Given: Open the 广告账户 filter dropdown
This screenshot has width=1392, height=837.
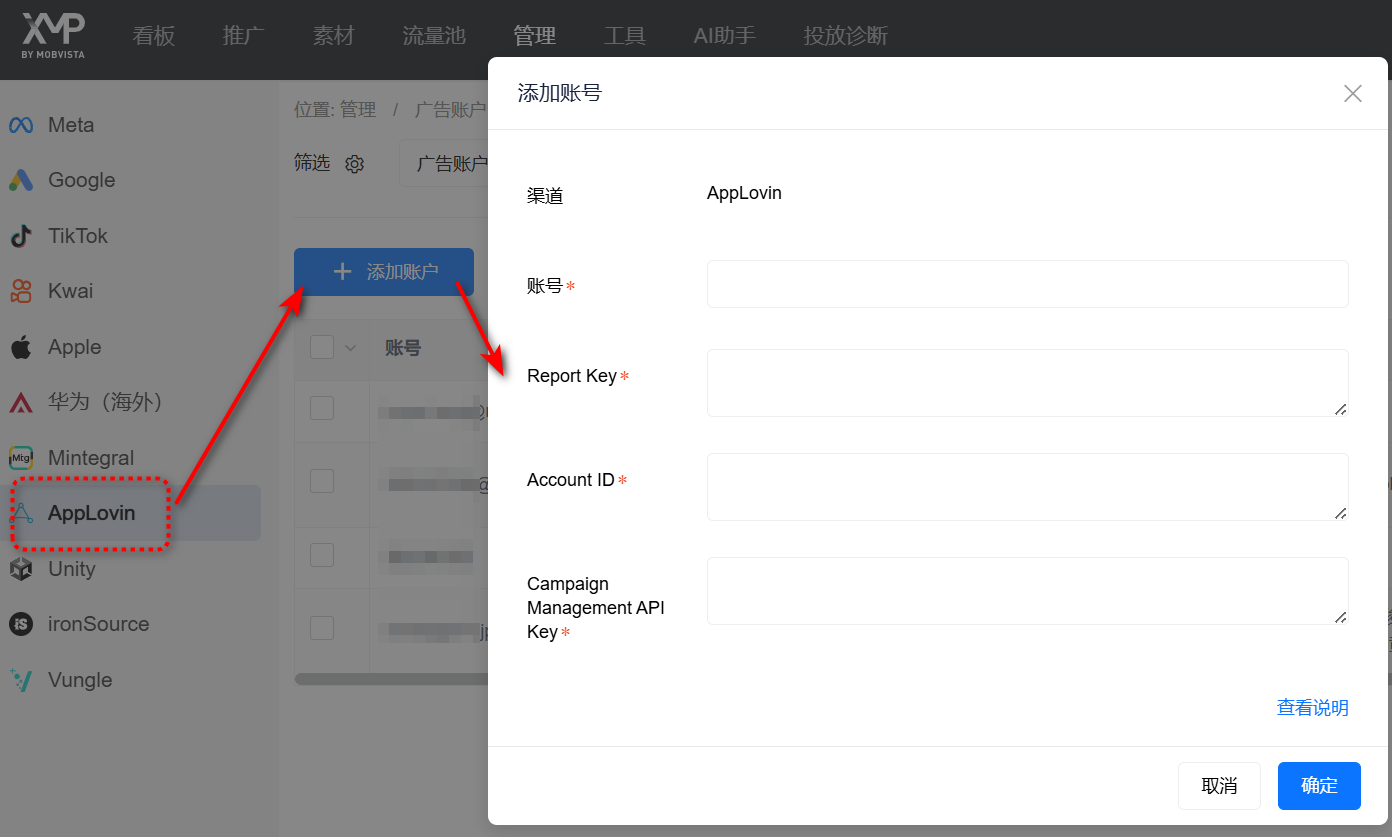Looking at the screenshot, I should click(x=450, y=163).
